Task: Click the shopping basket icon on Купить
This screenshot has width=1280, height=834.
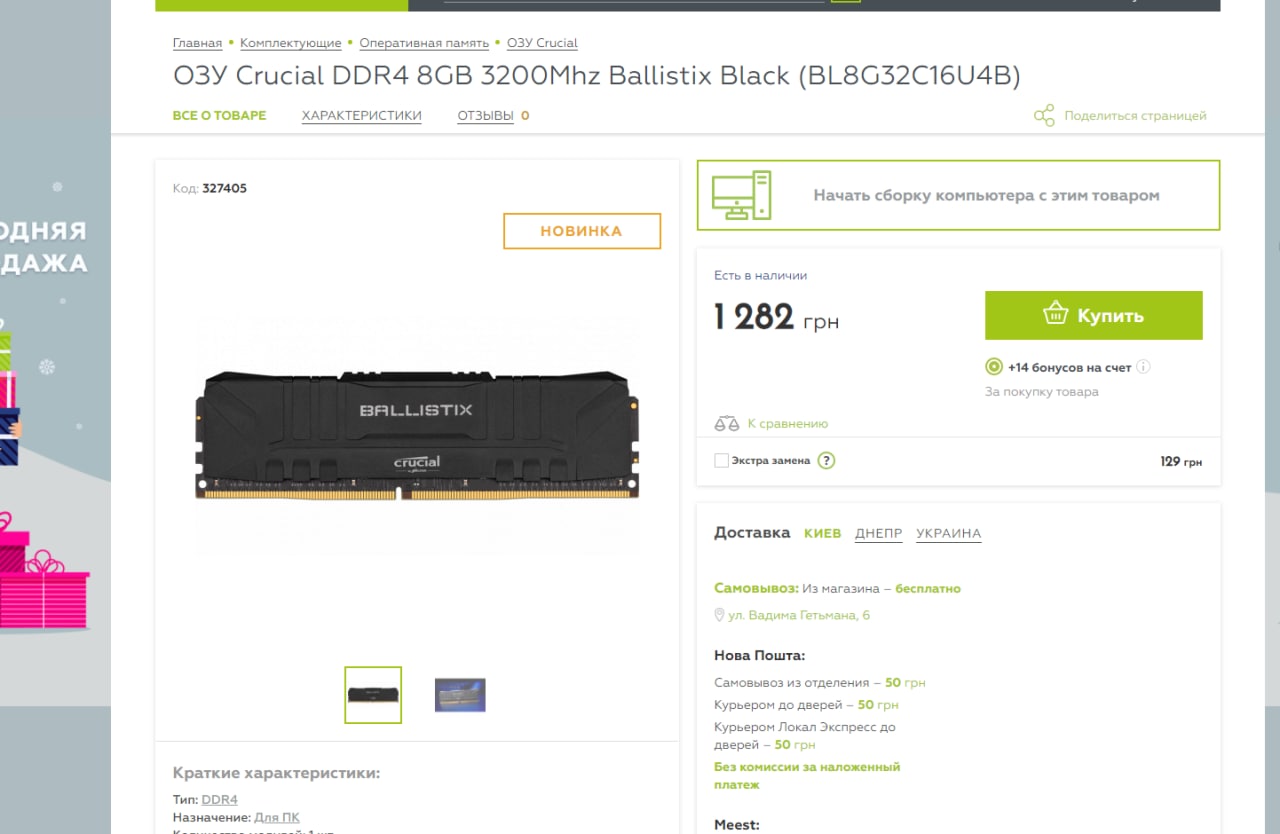Action: tap(1056, 314)
